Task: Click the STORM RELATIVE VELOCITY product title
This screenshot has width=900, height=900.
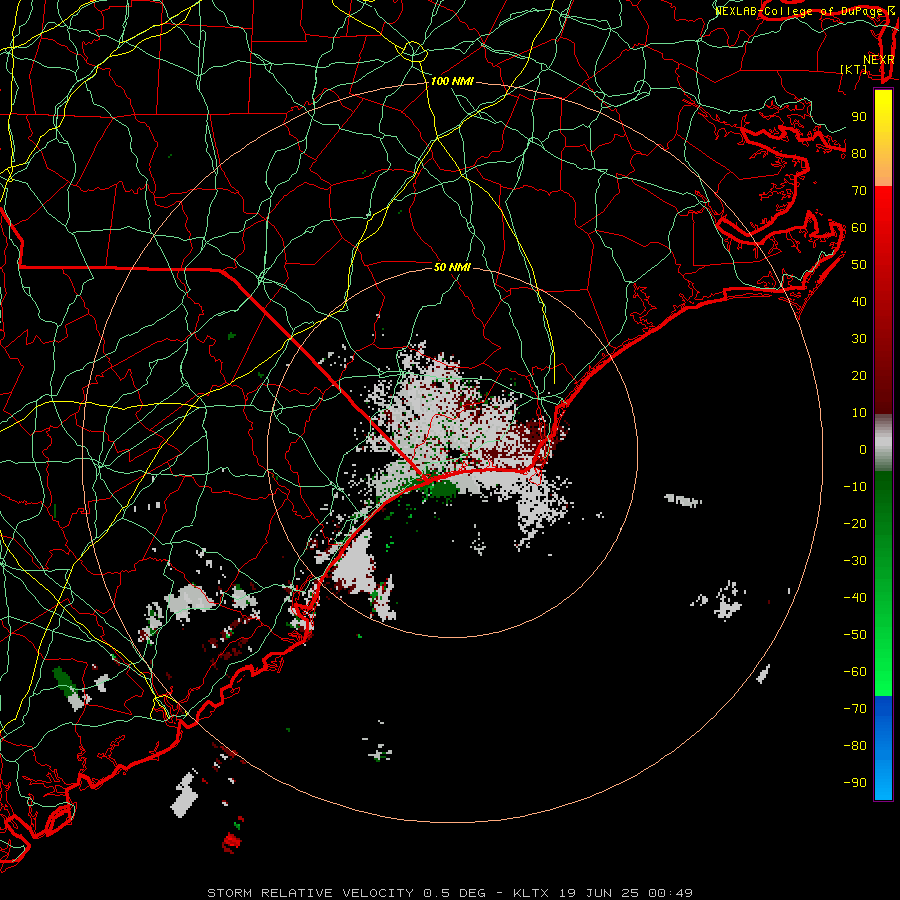Action: click(x=310, y=893)
